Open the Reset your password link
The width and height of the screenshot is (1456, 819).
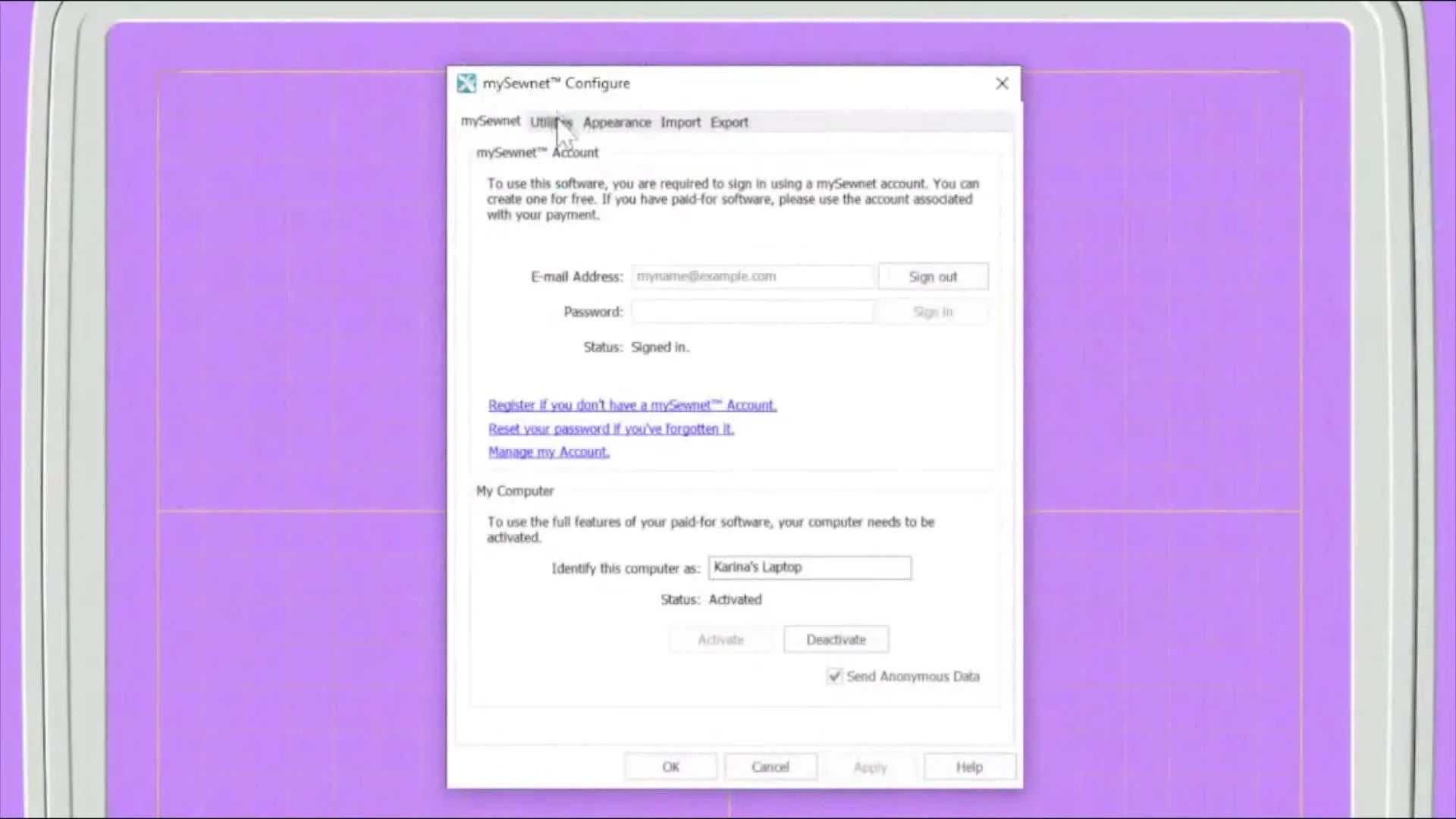[611, 428]
